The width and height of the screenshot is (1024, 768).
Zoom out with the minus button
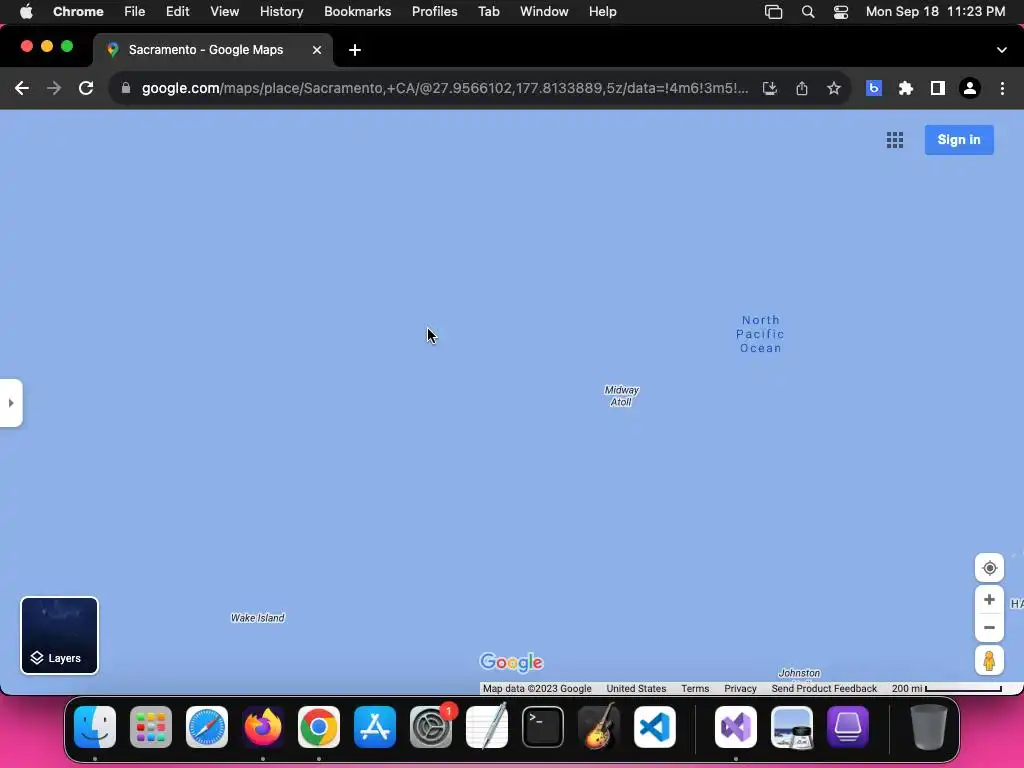[x=989, y=628]
